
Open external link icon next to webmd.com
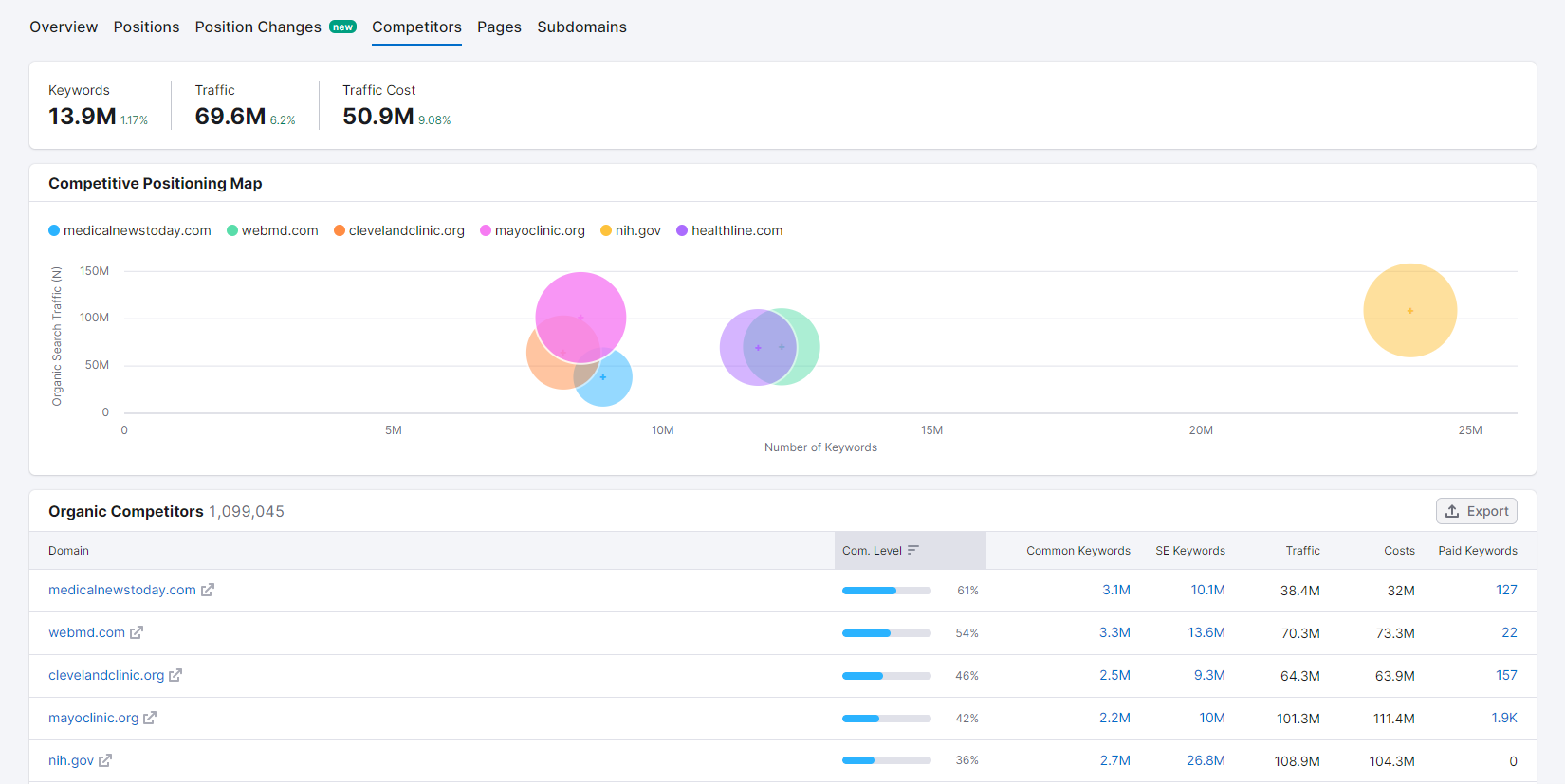pyautogui.click(x=137, y=632)
